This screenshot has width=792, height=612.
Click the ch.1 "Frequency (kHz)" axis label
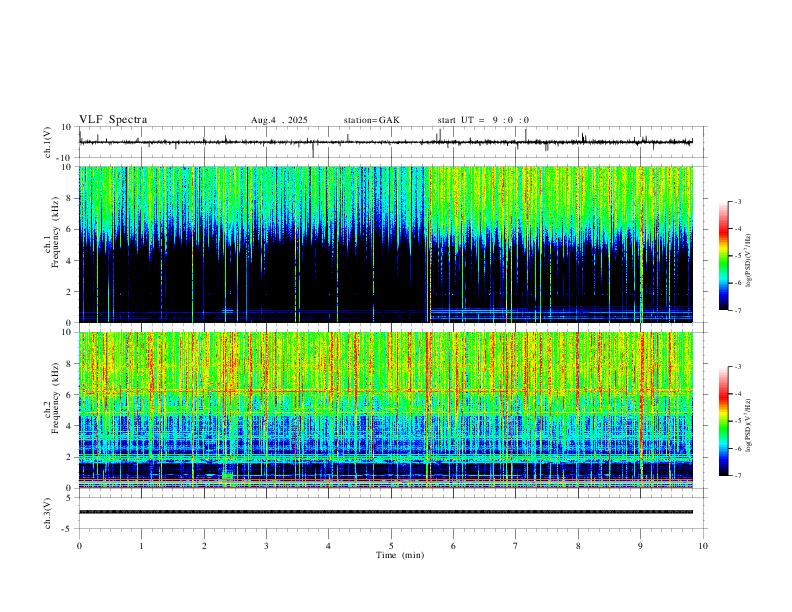tap(55, 234)
